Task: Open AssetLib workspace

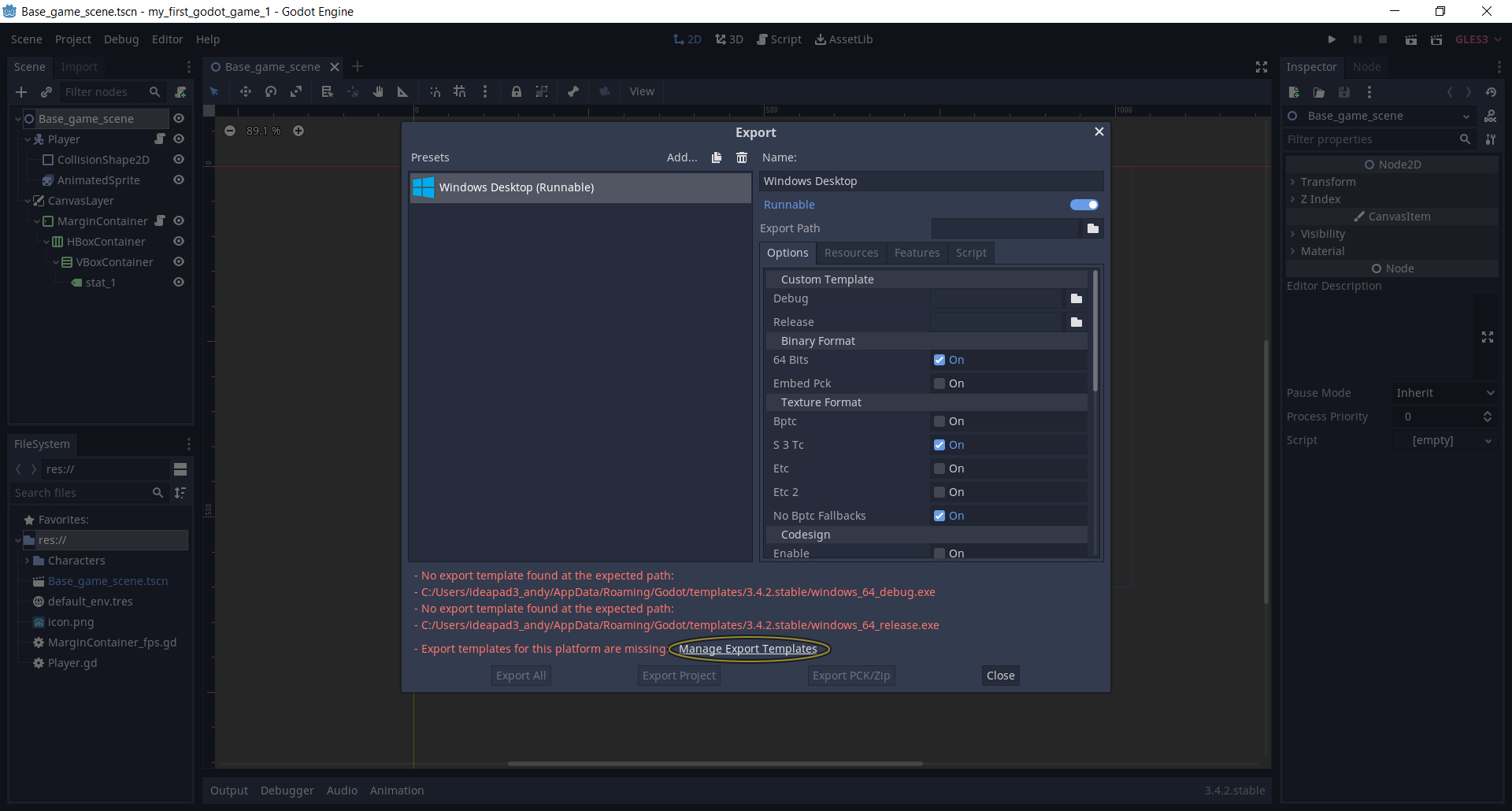Action: point(843,39)
